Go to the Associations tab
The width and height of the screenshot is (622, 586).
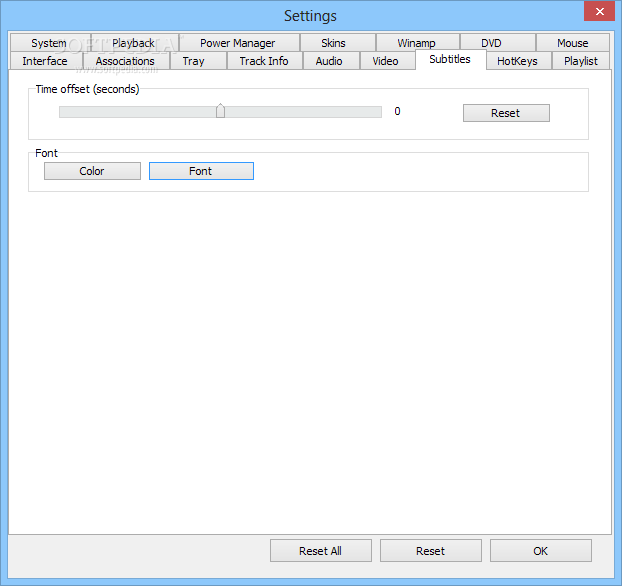coord(125,61)
